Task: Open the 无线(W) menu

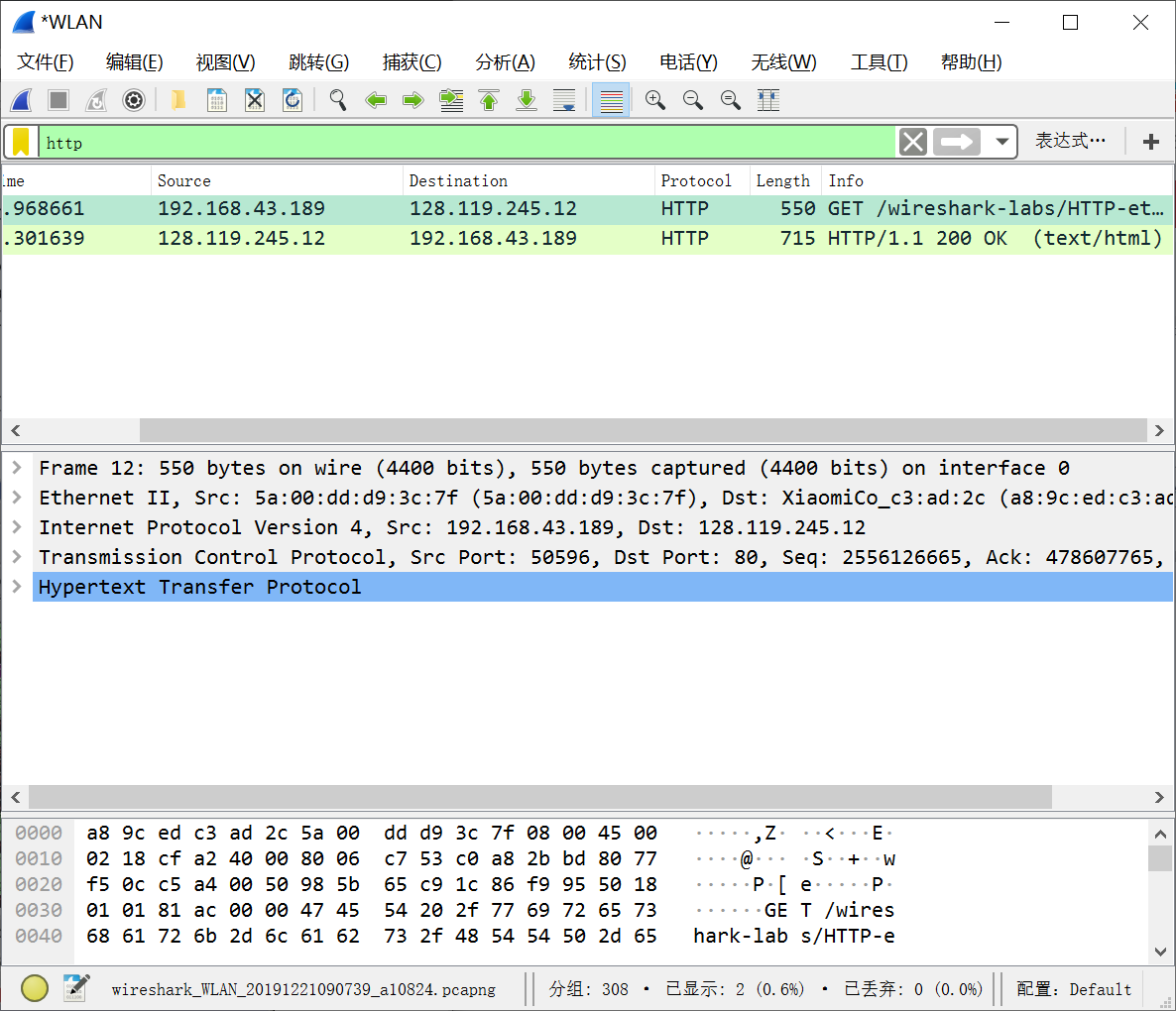Action: click(x=783, y=62)
